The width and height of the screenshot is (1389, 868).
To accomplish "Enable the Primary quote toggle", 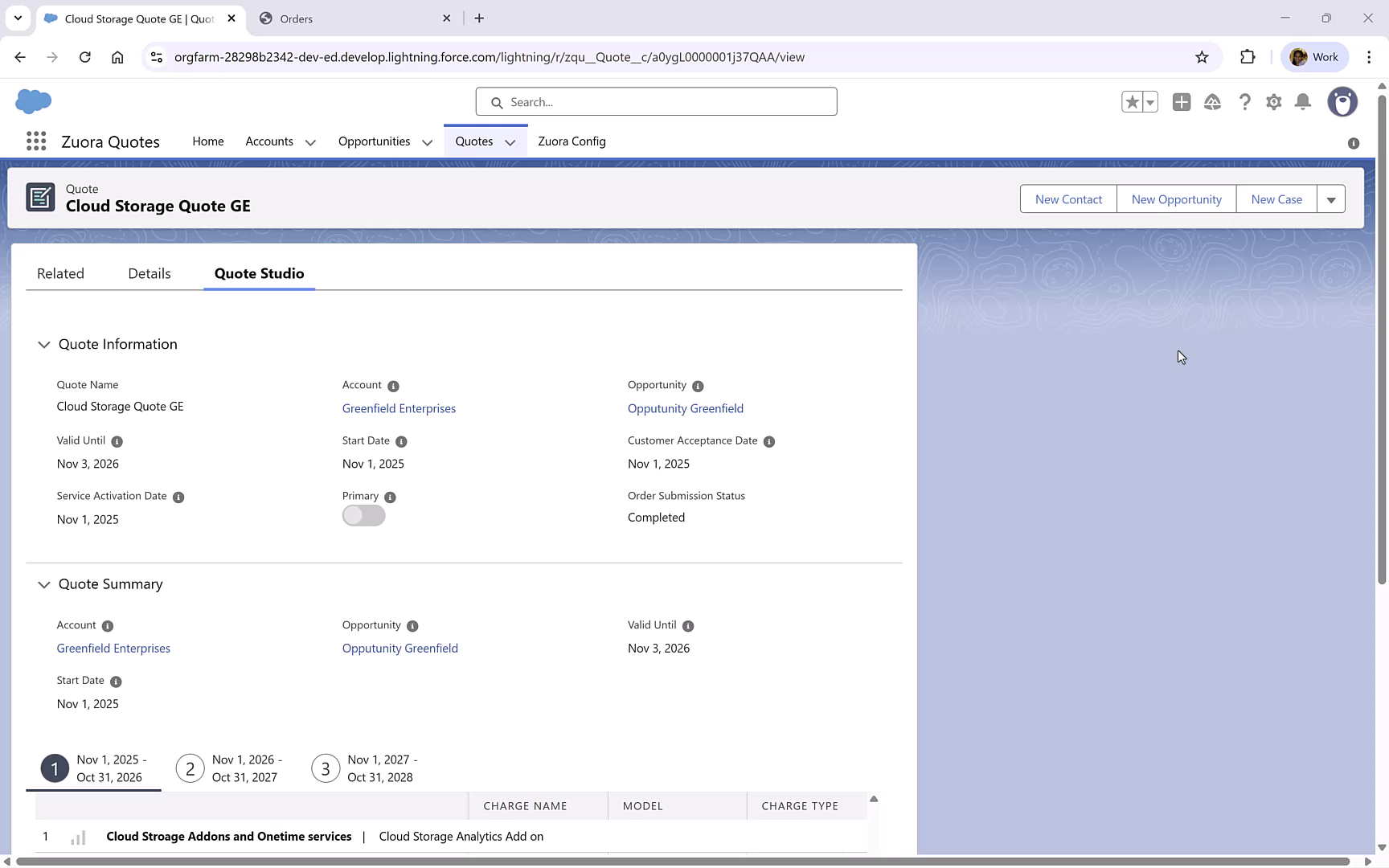I will coord(363,515).
